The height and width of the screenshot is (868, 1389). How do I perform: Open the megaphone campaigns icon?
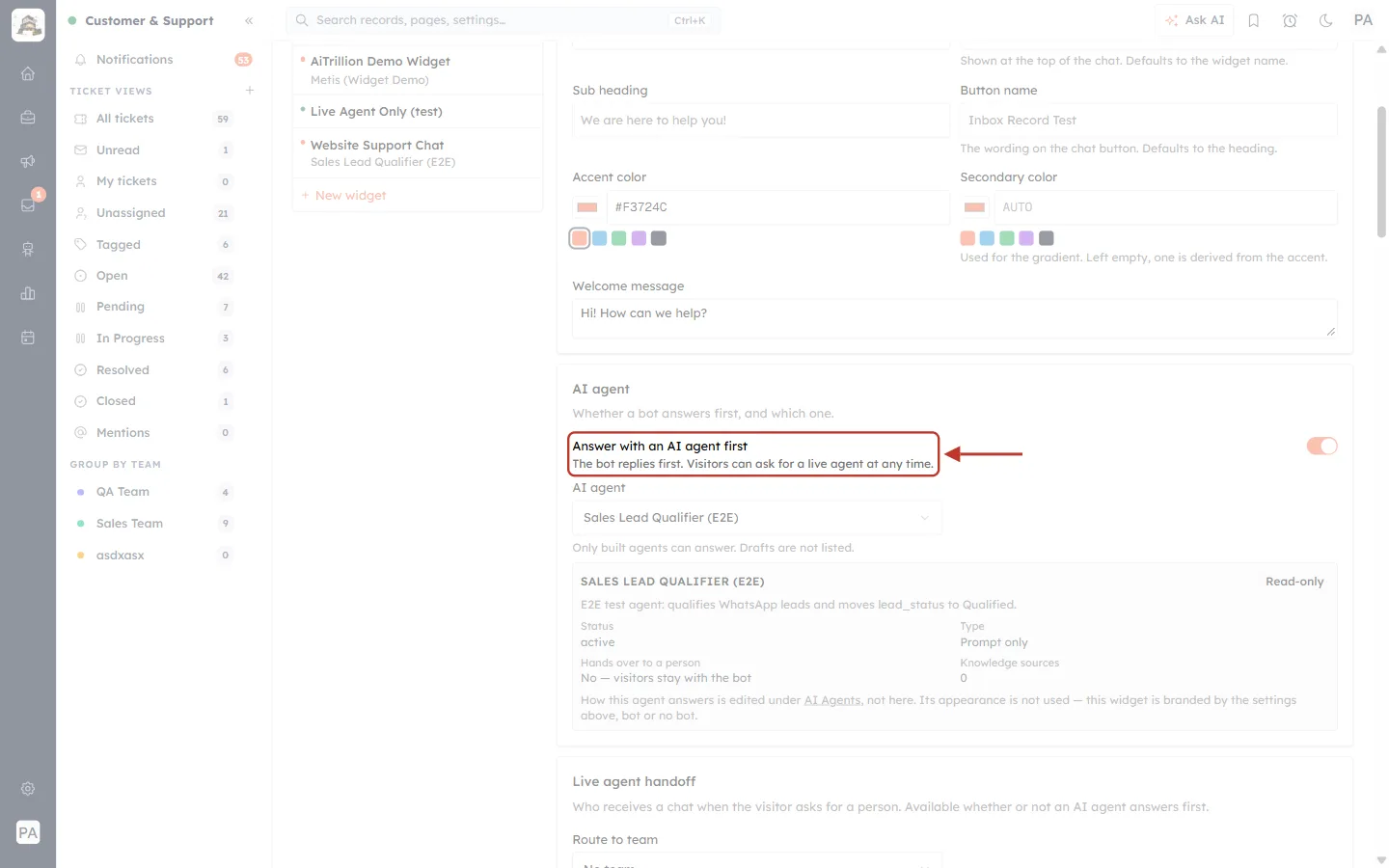point(28,161)
